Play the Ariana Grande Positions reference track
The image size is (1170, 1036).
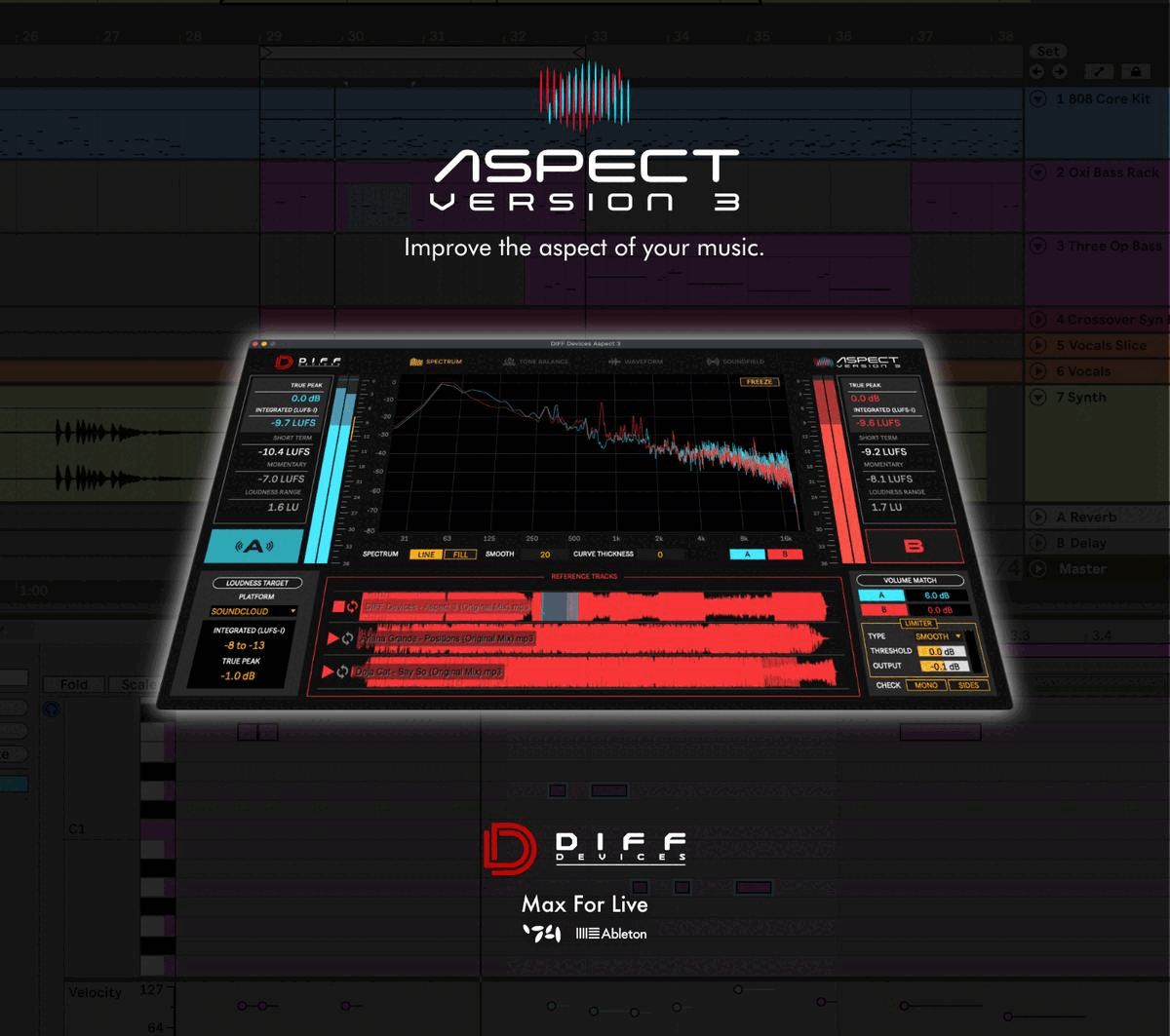point(333,639)
